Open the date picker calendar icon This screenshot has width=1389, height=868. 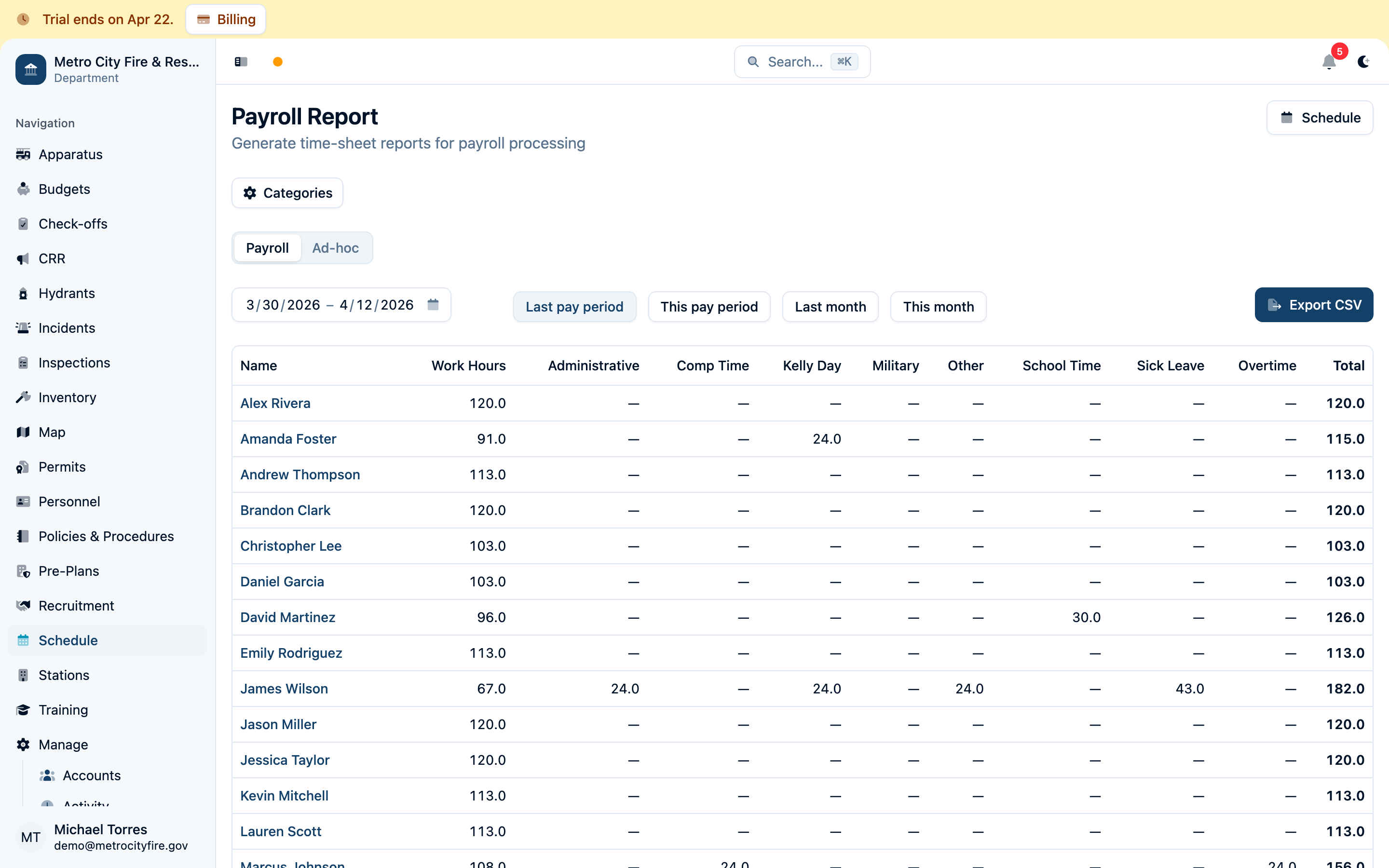tap(433, 304)
